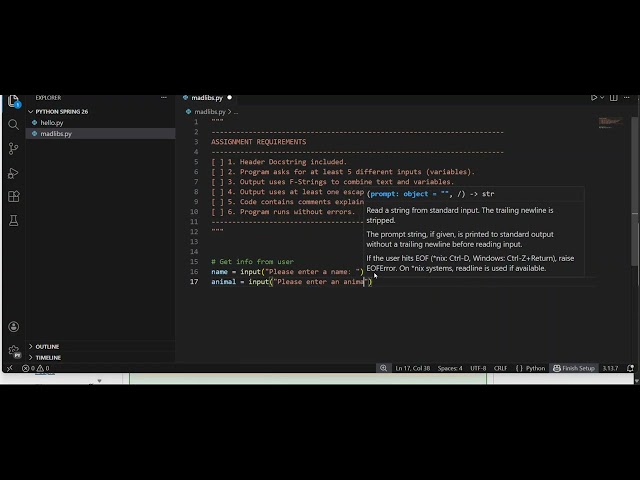
Task: Open the remote window indicator
Action: tap(10, 368)
